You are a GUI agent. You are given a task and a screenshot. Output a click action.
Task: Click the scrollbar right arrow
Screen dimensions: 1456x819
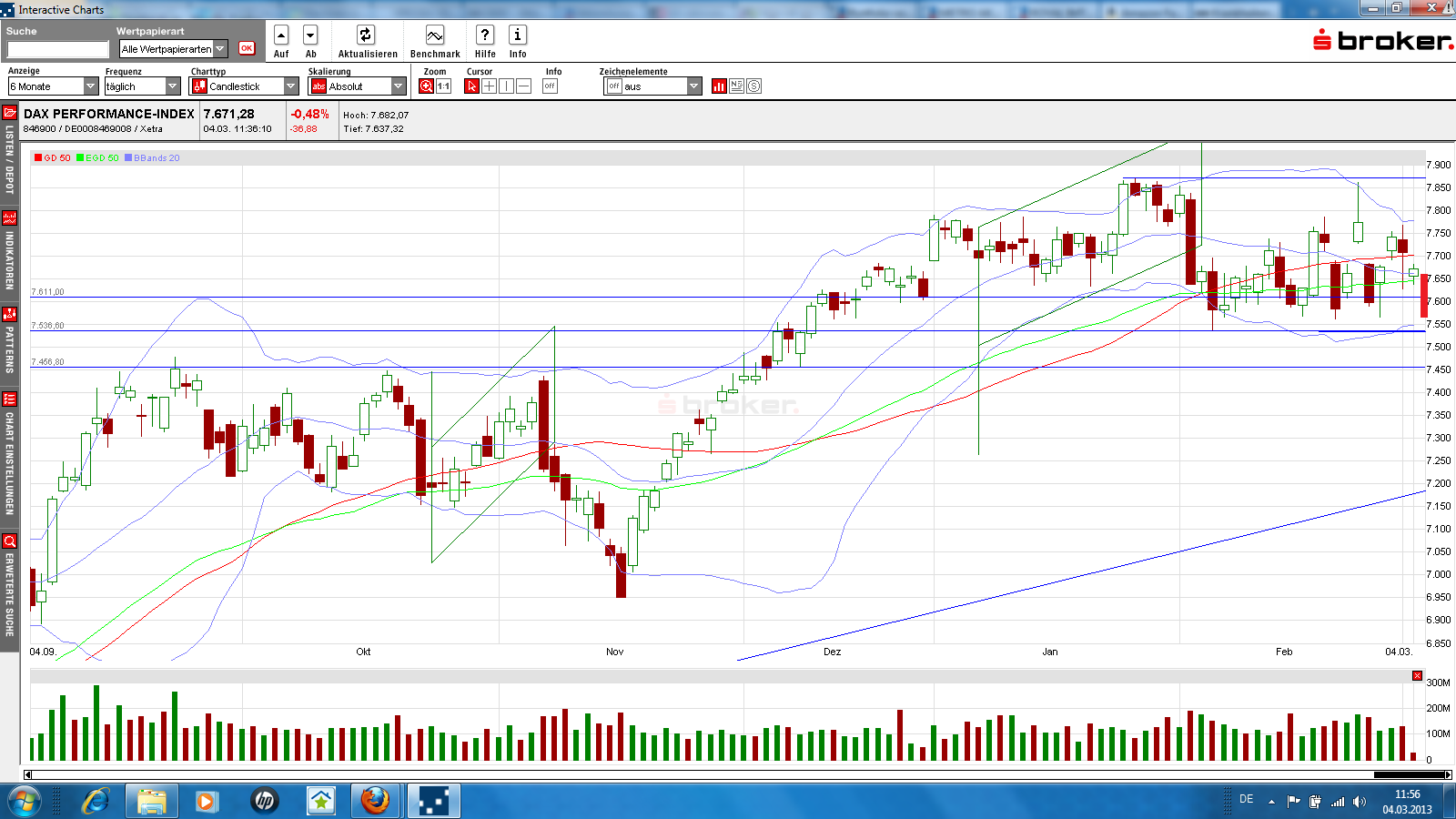click(x=1448, y=774)
